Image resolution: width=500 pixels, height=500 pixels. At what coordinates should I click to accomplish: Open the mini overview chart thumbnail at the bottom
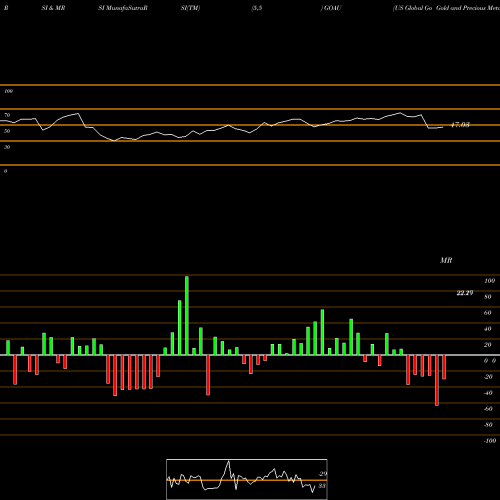pos(247,479)
